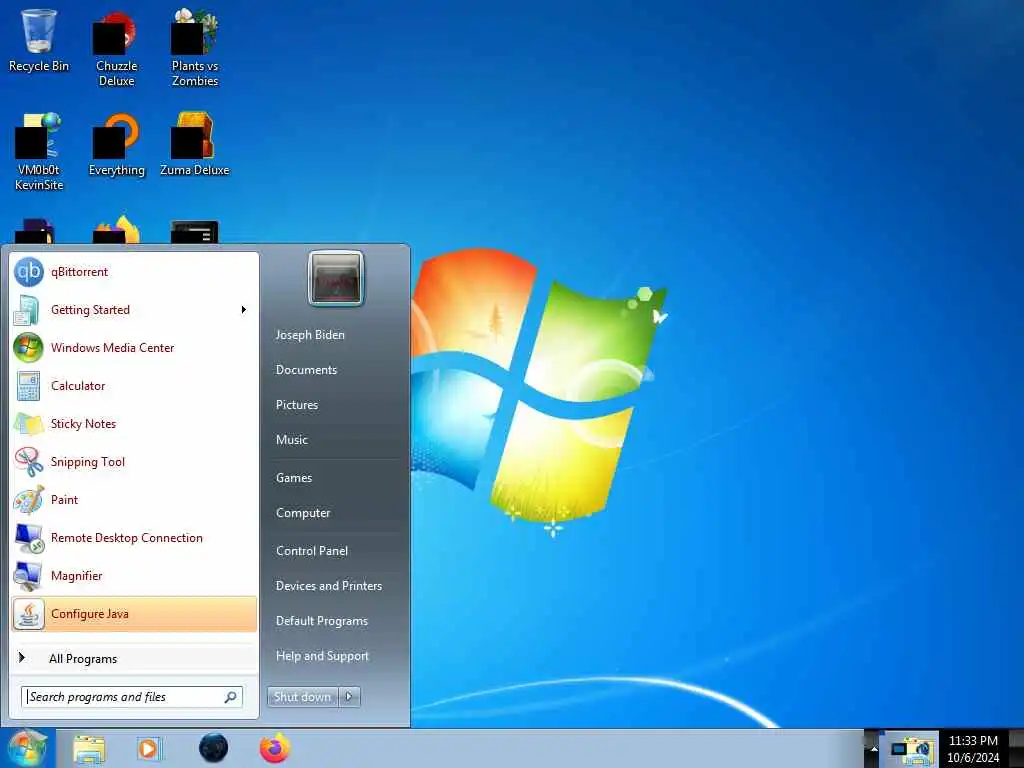Open the dark globe taskbar app
The width and height of the screenshot is (1024, 768).
[214, 748]
